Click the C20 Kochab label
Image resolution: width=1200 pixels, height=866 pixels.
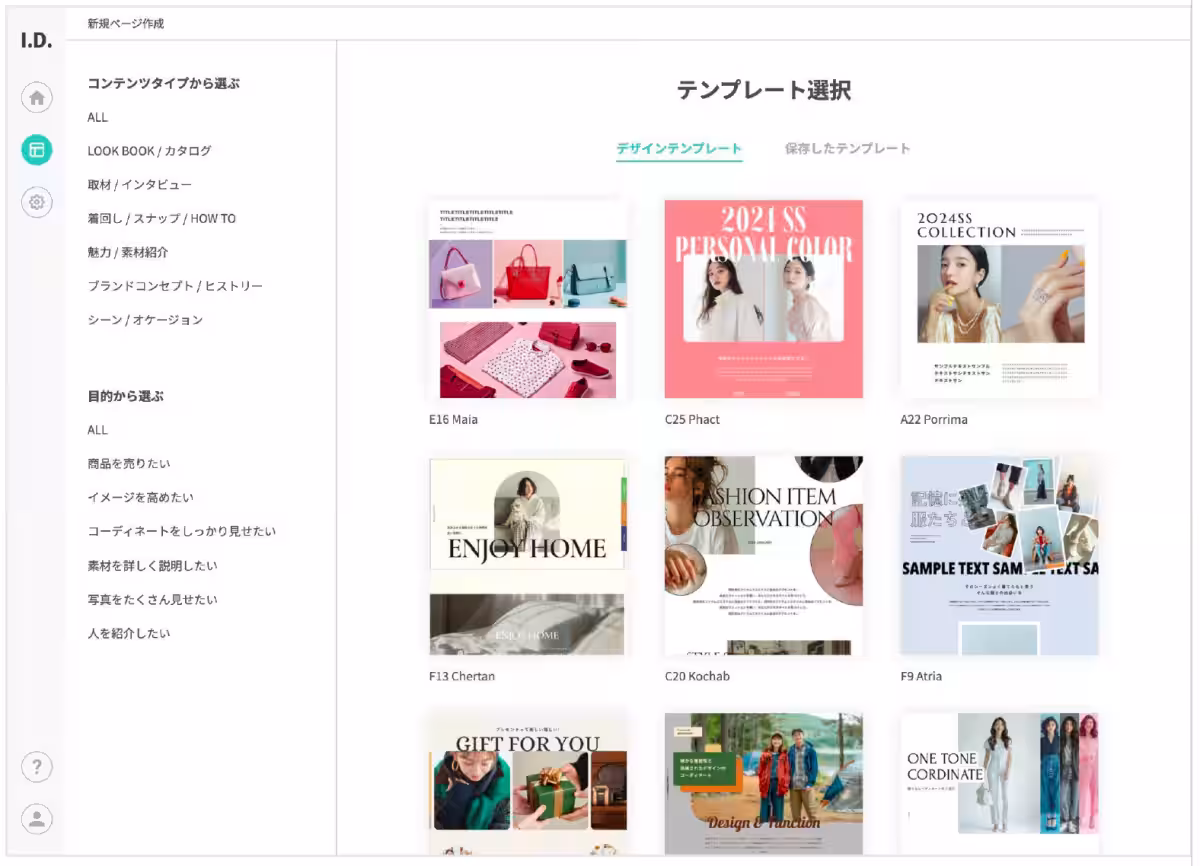point(697,676)
